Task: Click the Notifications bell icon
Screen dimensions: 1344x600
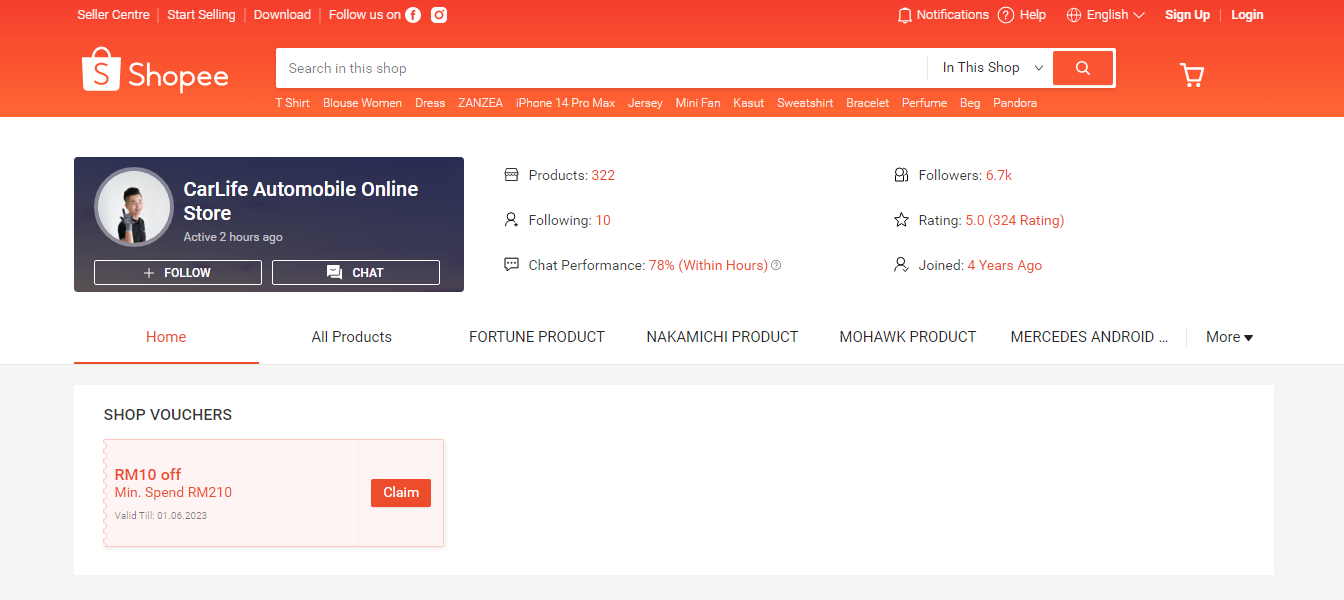Action: point(905,15)
